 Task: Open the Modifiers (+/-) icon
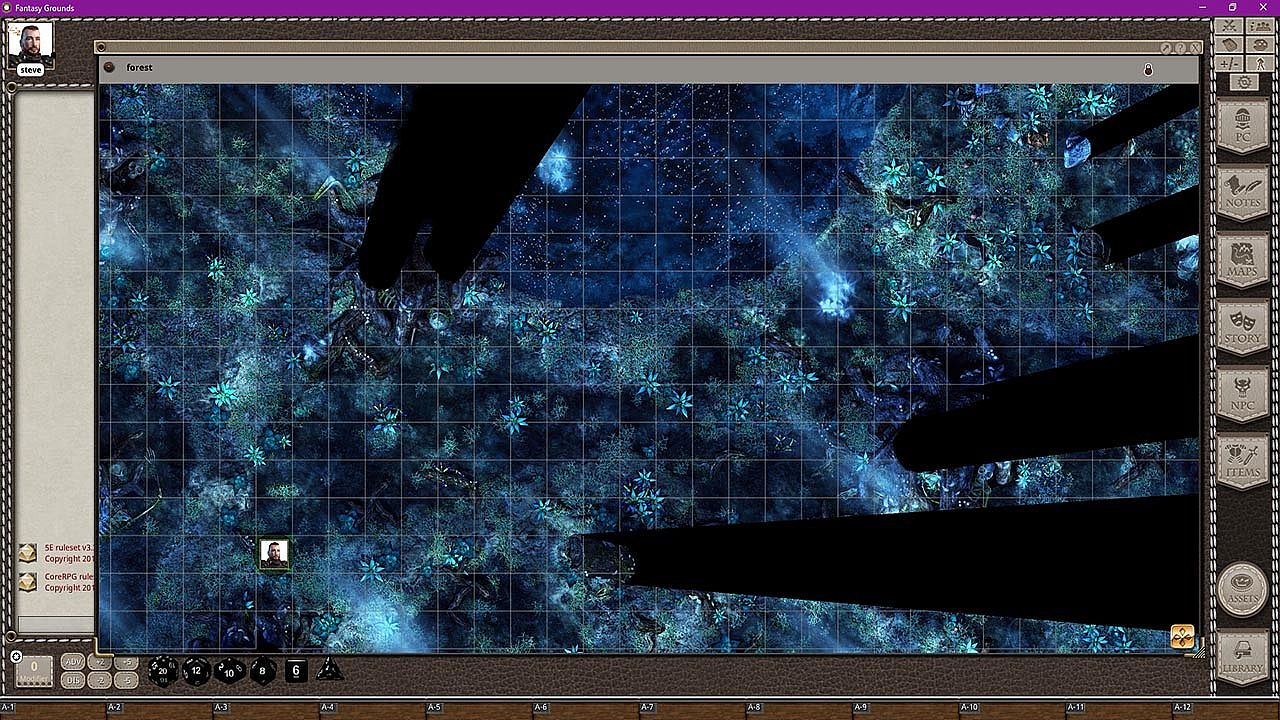coord(1229,63)
